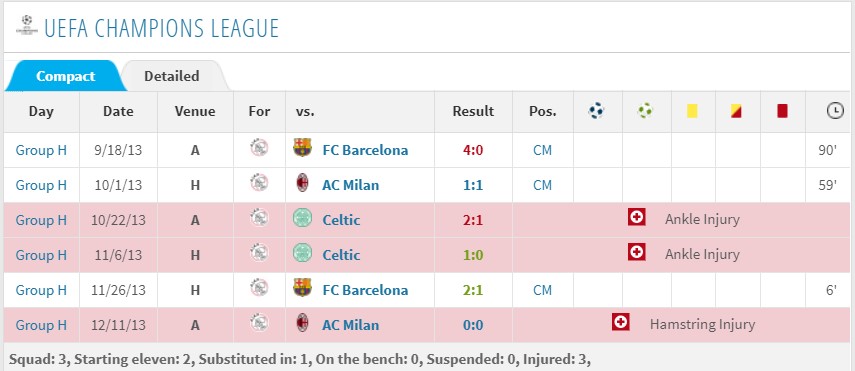Click AC Milan crest in 10/1/13 row

(x=302, y=183)
